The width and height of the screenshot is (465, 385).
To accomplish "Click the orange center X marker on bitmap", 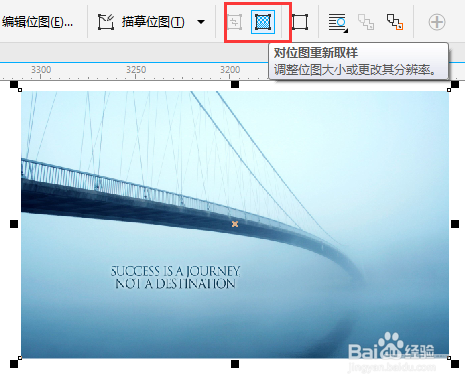I will point(235,224).
